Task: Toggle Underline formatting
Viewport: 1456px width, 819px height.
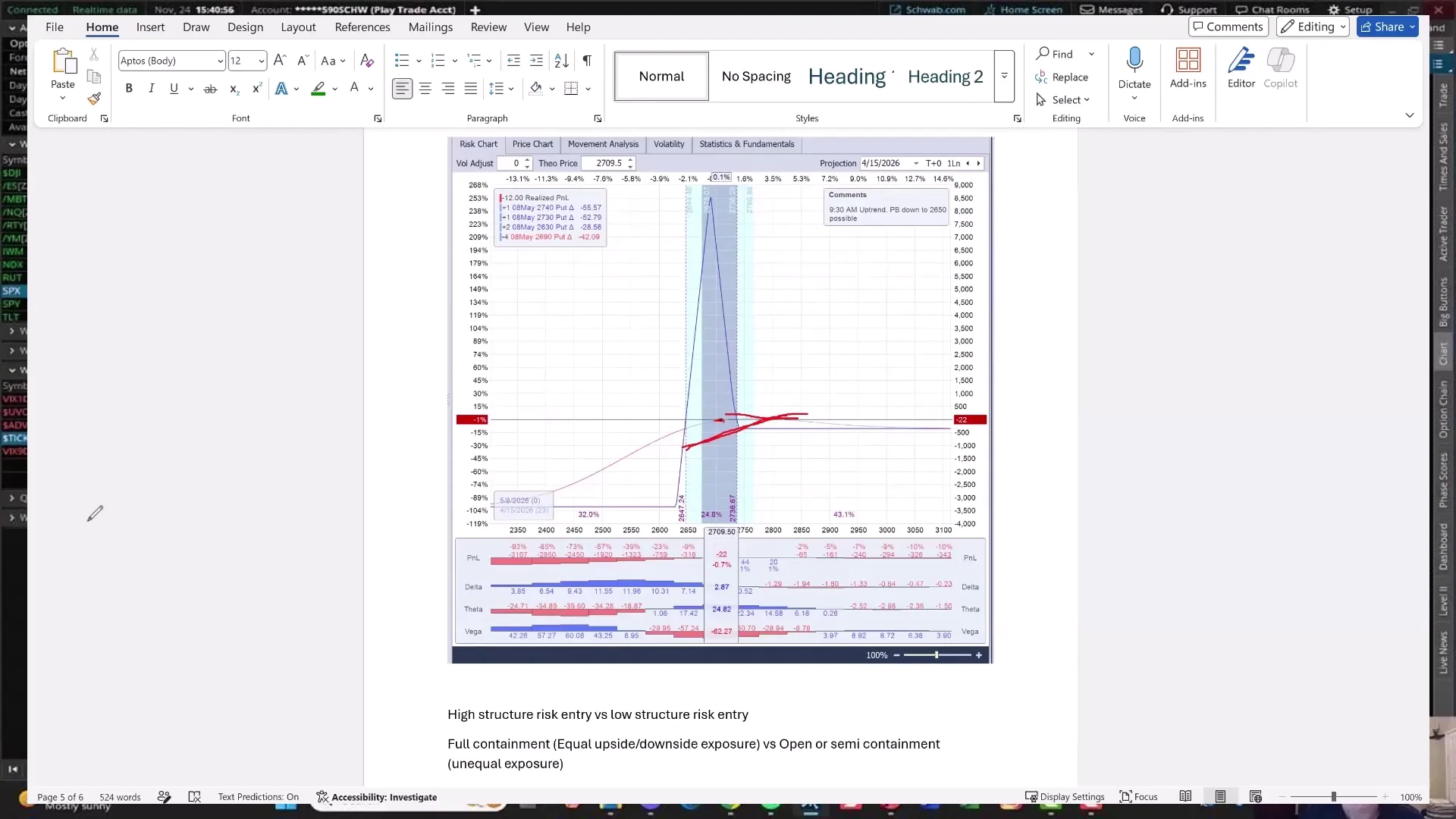Action: coord(174,89)
